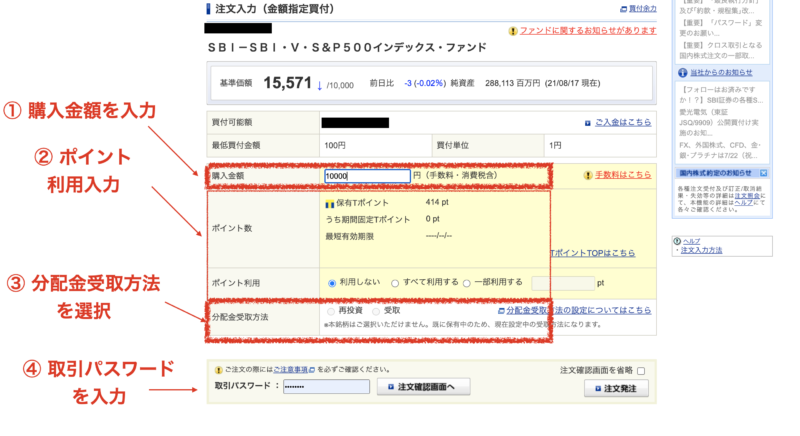Select the すべて利用する radio button
Viewport: 800px width, 436px height.
click(395, 284)
